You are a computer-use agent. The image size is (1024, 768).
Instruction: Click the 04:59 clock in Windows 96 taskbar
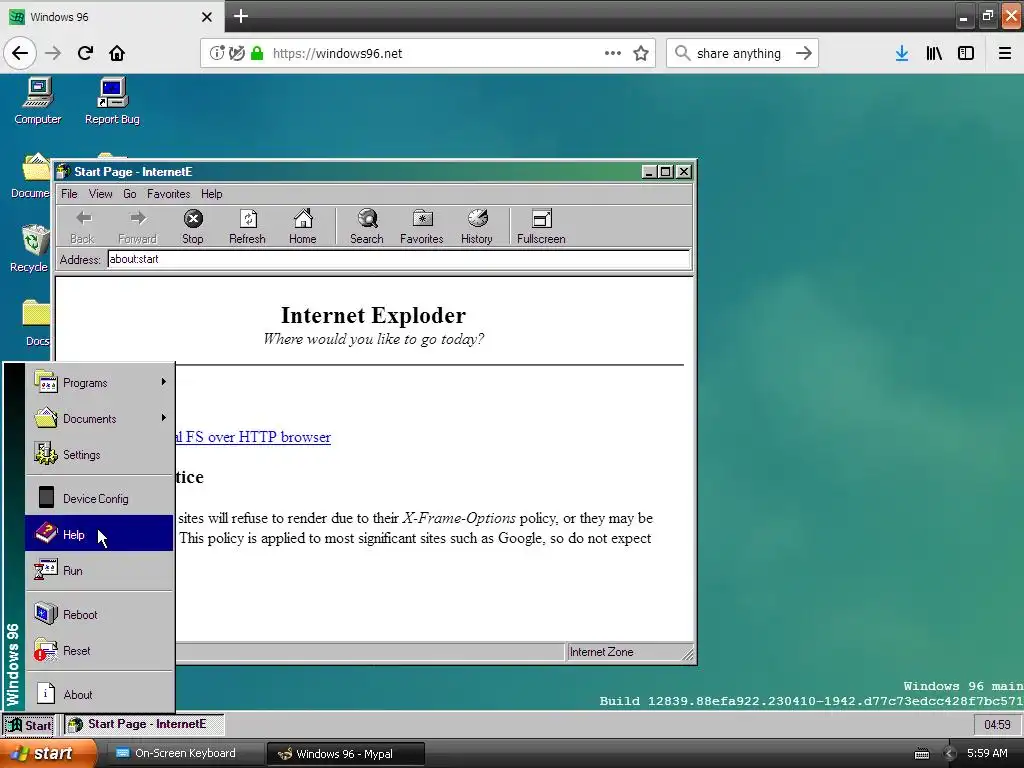[997, 725]
